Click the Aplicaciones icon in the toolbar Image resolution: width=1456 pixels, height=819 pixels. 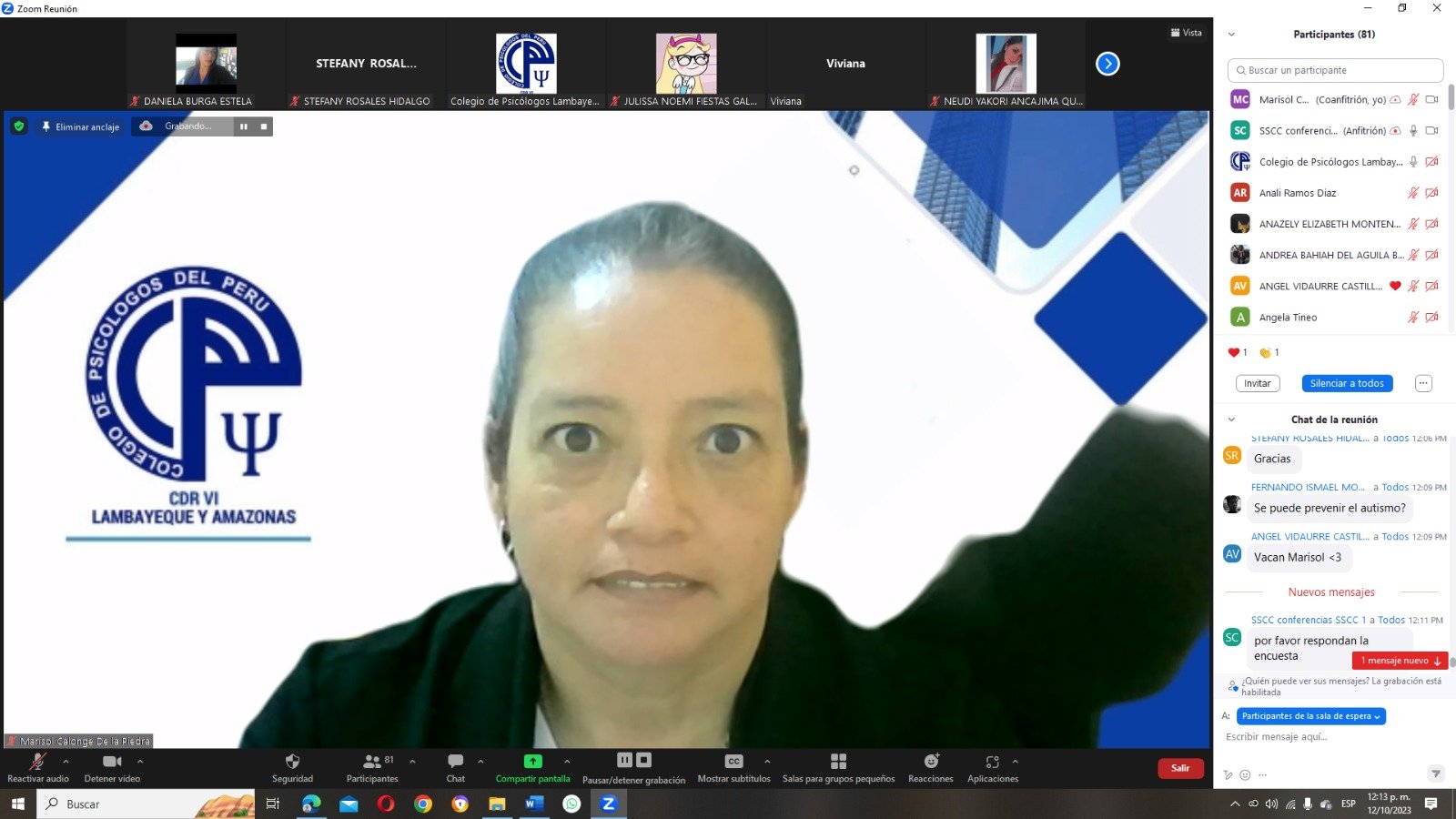point(992,762)
